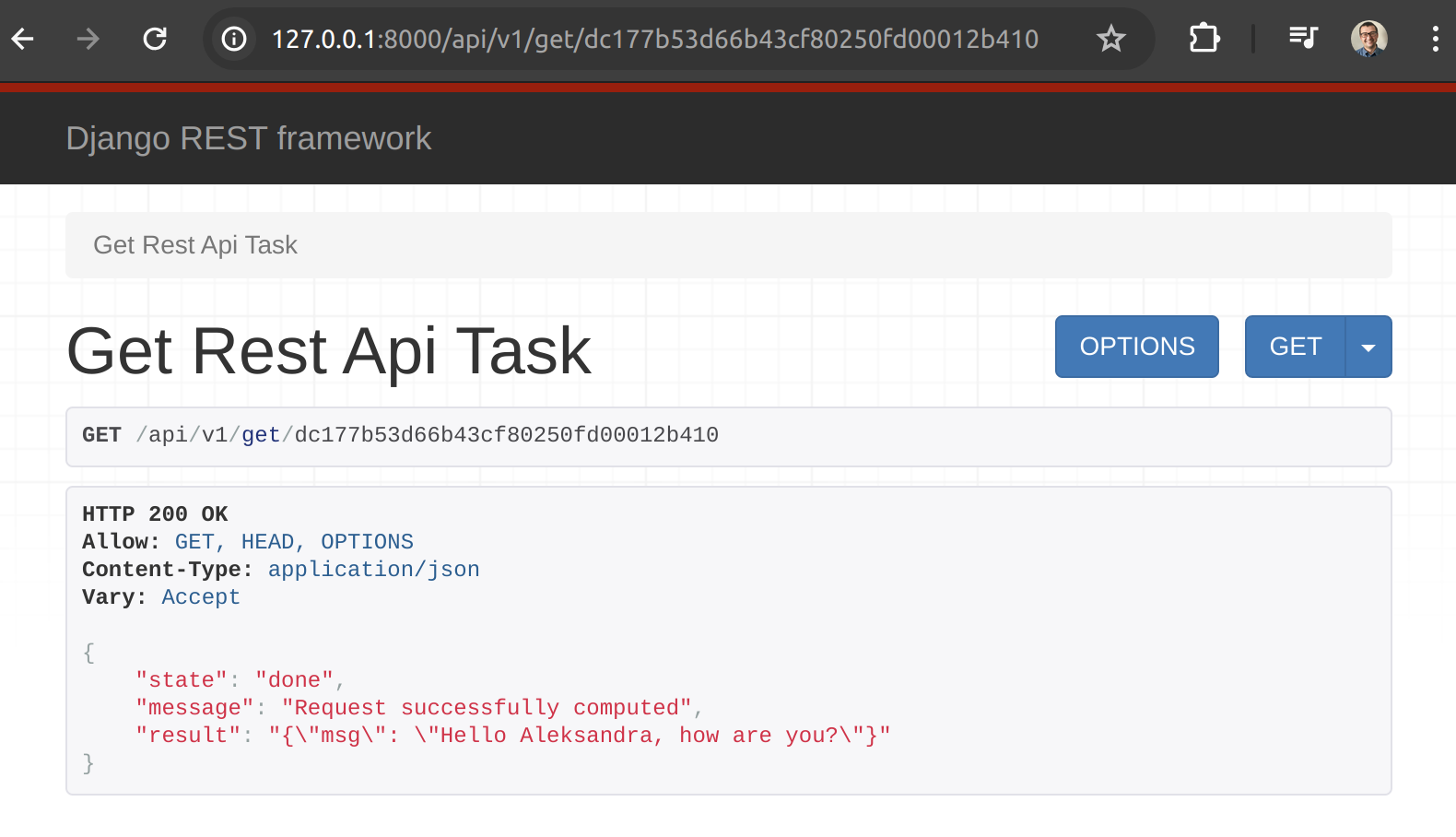Image resolution: width=1456 pixels, height=837 pixels.
Task: Open the browser extensions menu
Action: click(x=1204, y=39)
